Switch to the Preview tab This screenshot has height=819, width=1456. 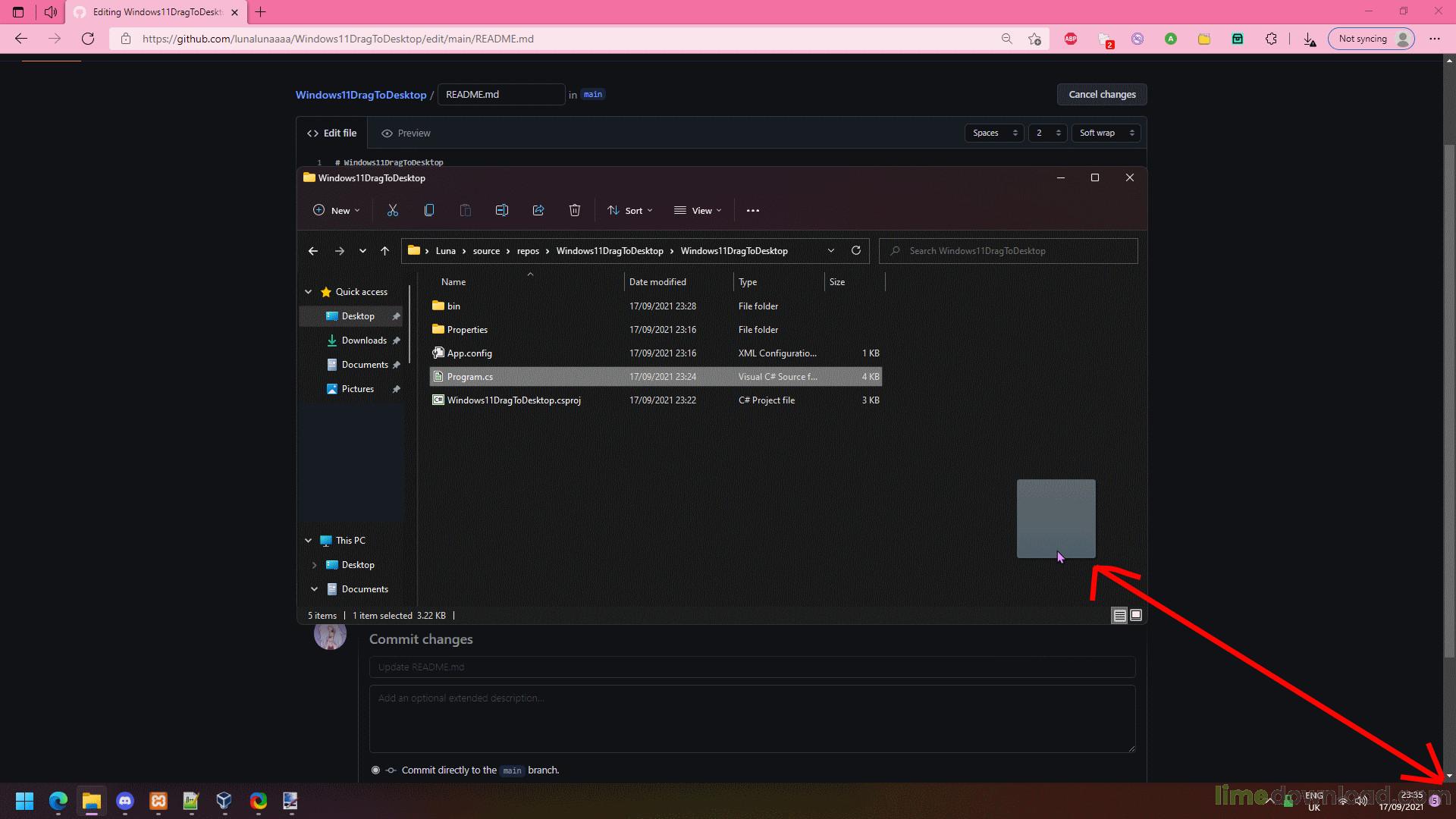tap(406, 133)
